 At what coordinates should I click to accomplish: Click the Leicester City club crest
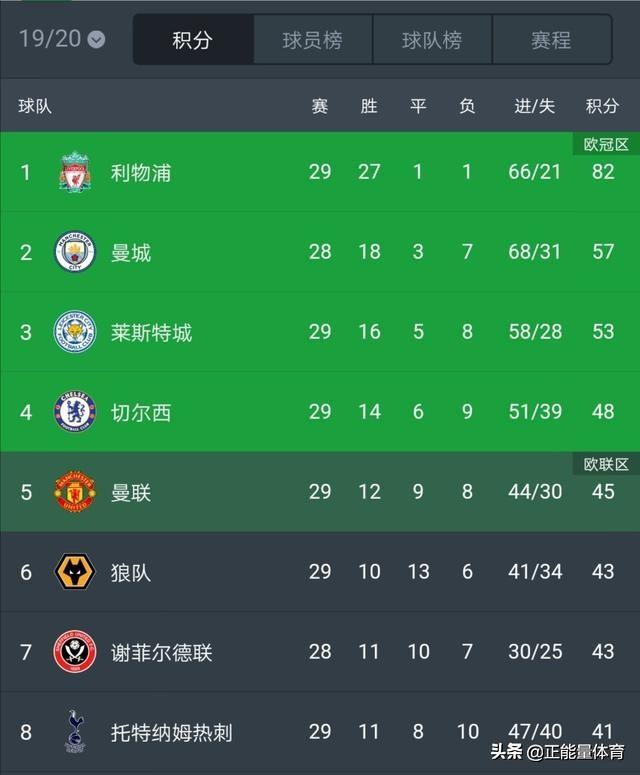[x=74, y=332]
